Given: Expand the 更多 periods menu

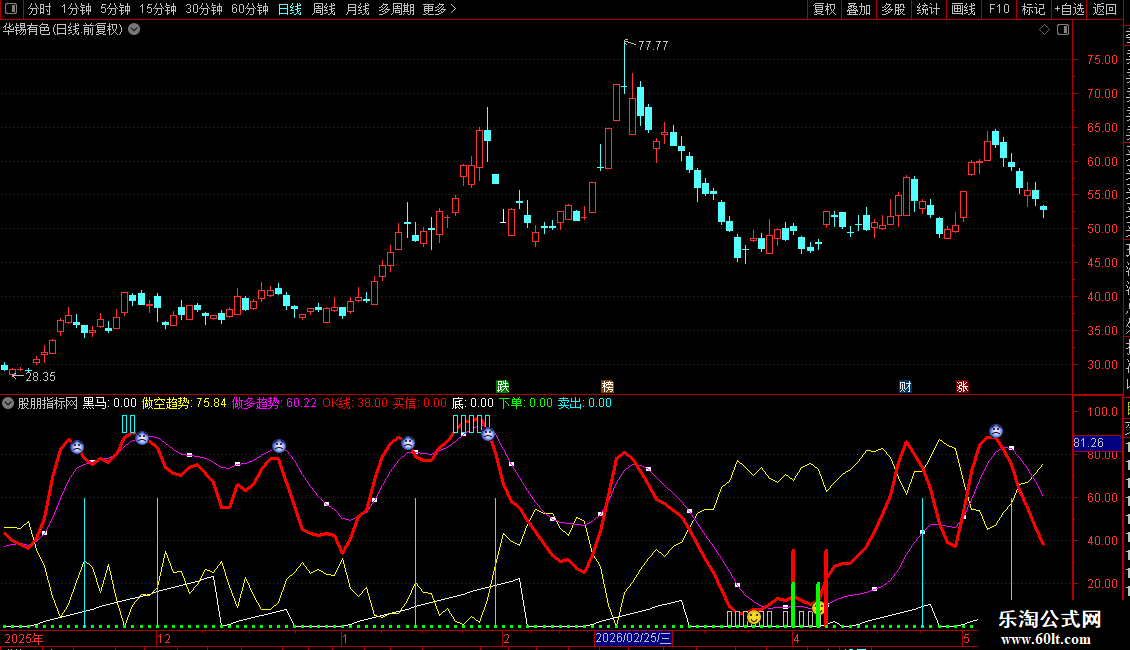Looking at the screenshot, I should pyautogui.click(x=439, y=9).
